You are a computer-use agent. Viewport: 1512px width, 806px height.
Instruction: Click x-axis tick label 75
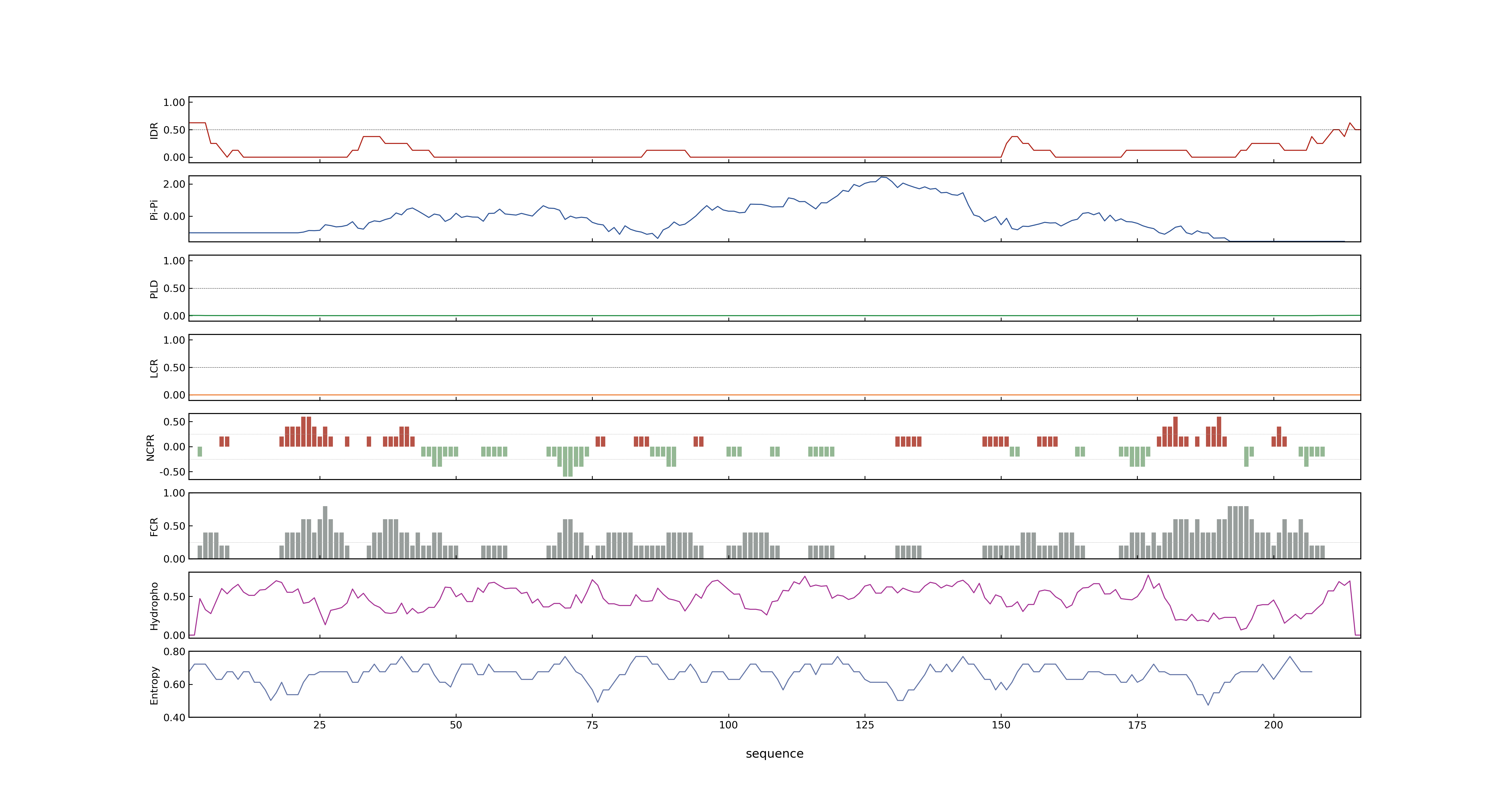[x=592, y=725]
